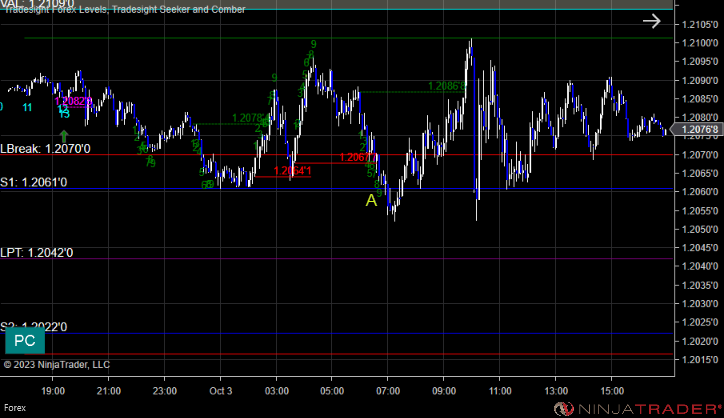Viewport: 724px width, 418px height.
Task: Click the white right-arrow icon at top right
Action: [x=652, y=21]
